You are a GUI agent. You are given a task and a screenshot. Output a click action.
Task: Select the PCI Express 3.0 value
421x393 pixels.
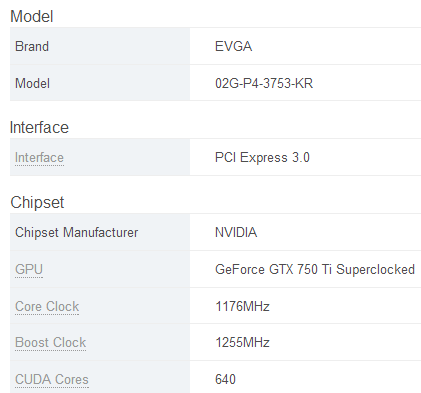point(262,157)
